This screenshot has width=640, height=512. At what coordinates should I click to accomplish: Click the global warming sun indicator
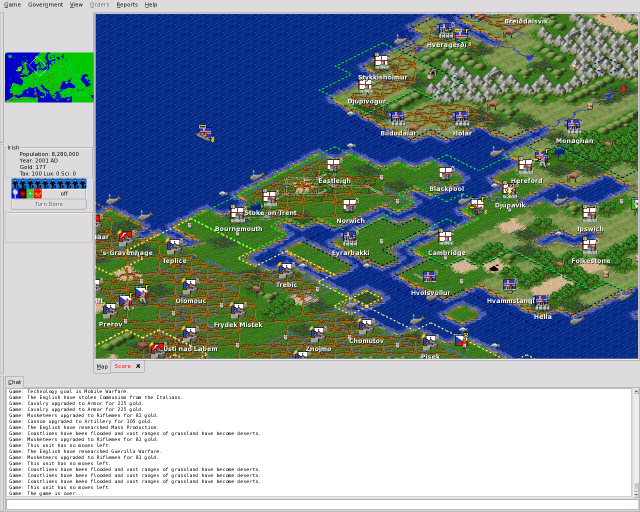click(23, 194)
